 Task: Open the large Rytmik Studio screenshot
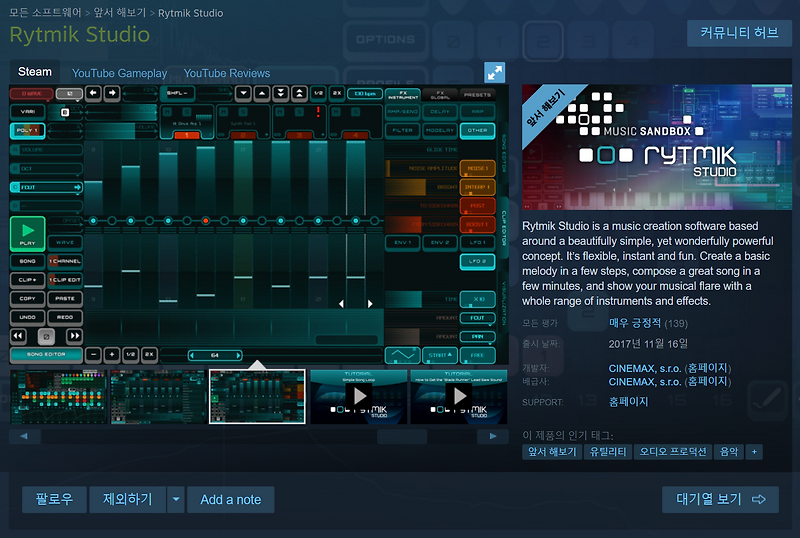pyautogui.click(x=259, y=225)
